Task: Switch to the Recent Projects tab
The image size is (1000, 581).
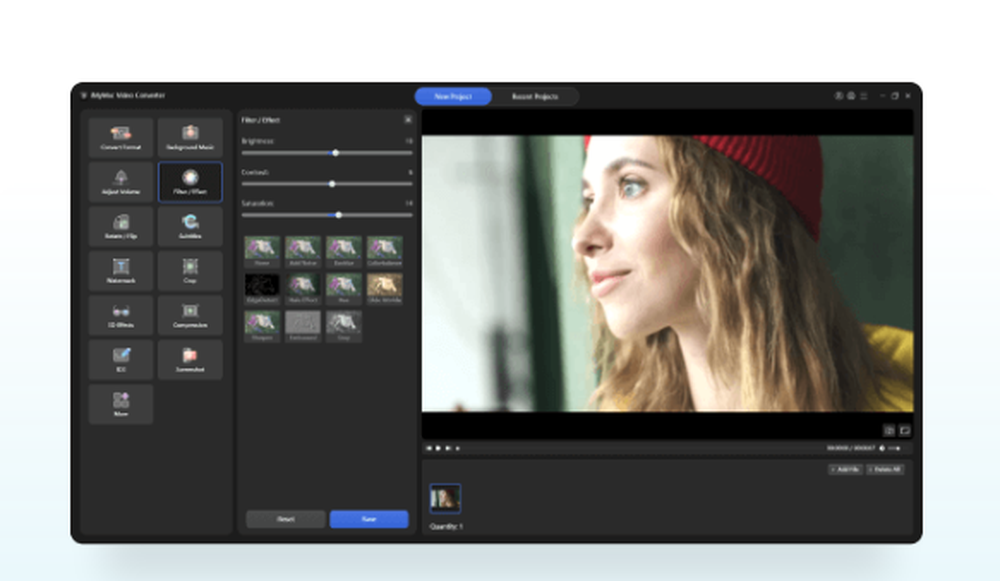Action: pos(535,96)
